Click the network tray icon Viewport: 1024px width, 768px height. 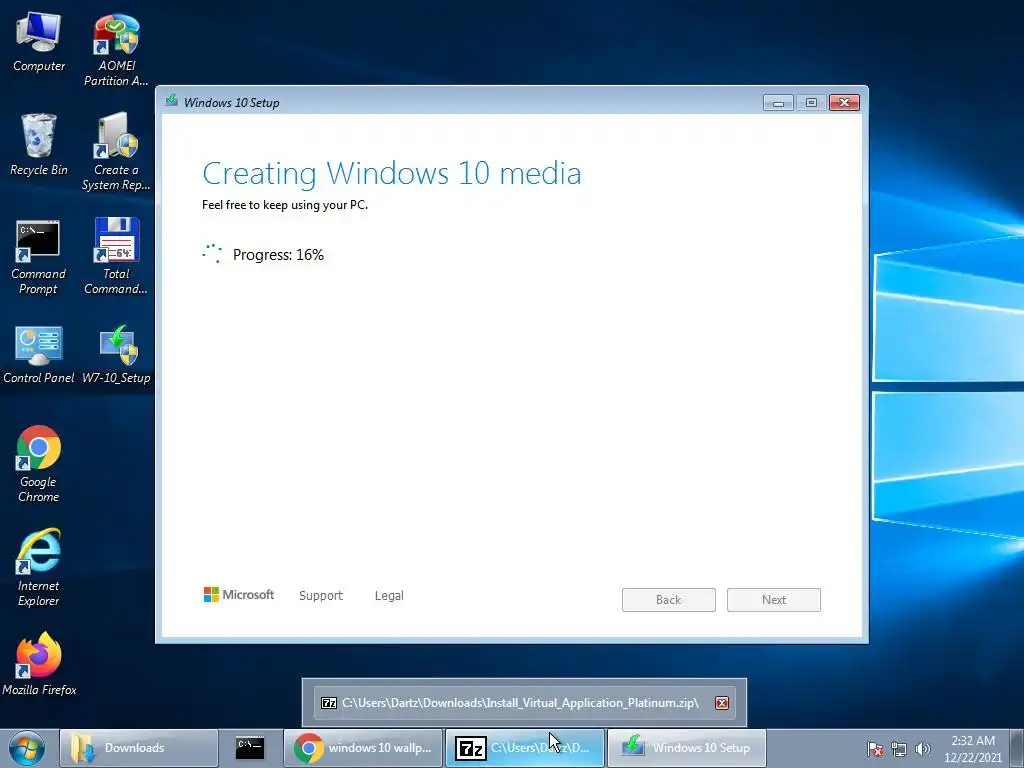pos(899,749)
